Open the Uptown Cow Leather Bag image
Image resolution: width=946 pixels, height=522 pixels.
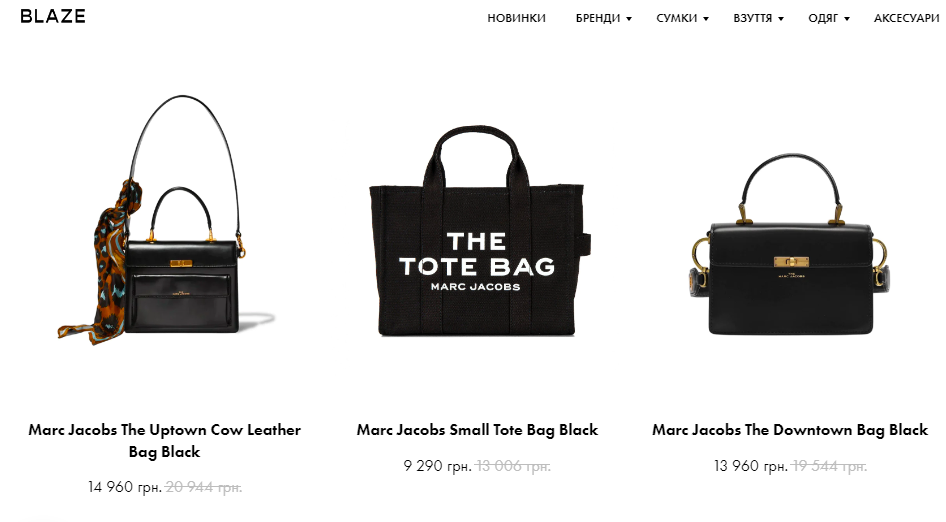(165, 220)
